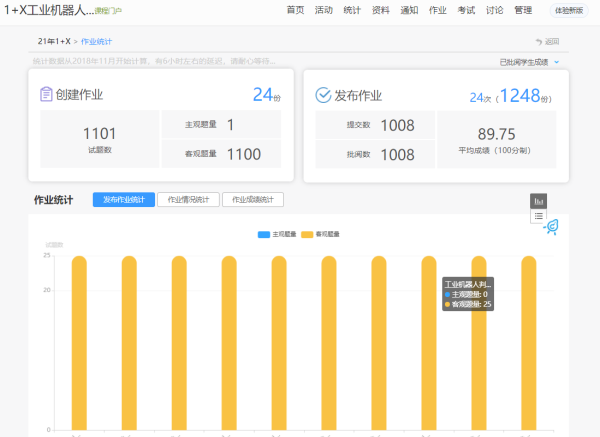Image resolution: width=600 pixels, height=437 pixels.
Task: Click the 体验新版 button
Action: point(569,11)
